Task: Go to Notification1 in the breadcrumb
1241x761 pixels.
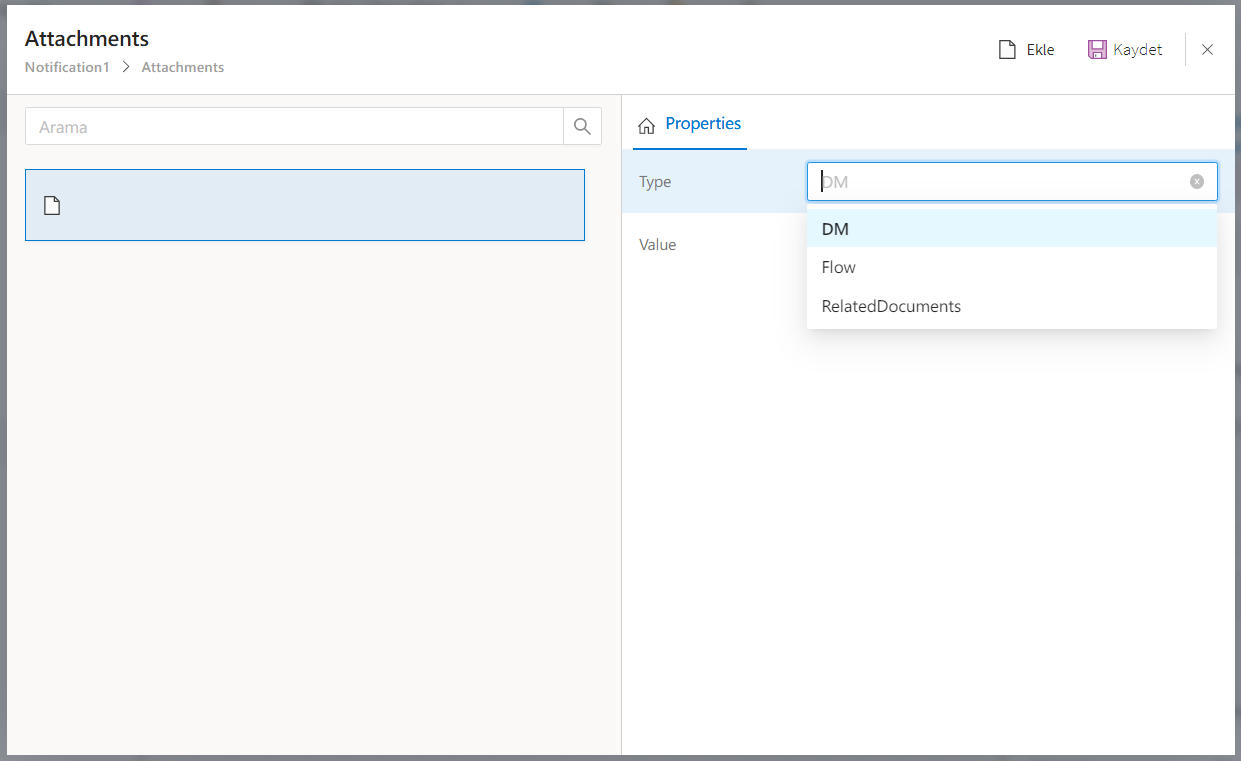Action: coord(67,68)
